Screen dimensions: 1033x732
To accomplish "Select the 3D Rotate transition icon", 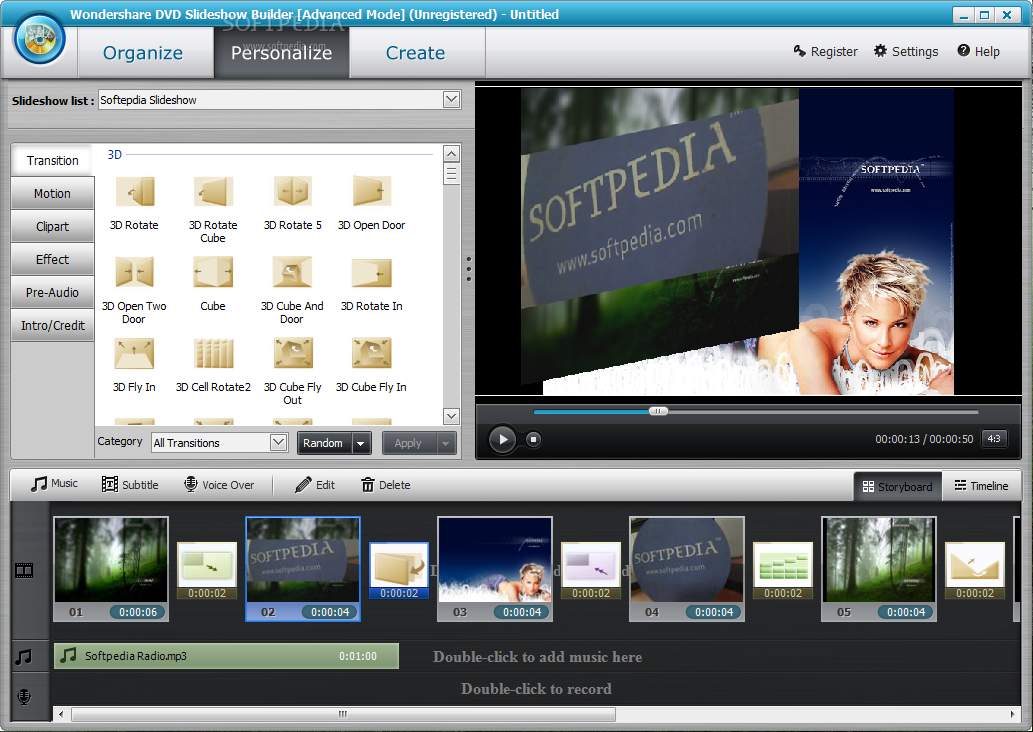I will [134, 192].
